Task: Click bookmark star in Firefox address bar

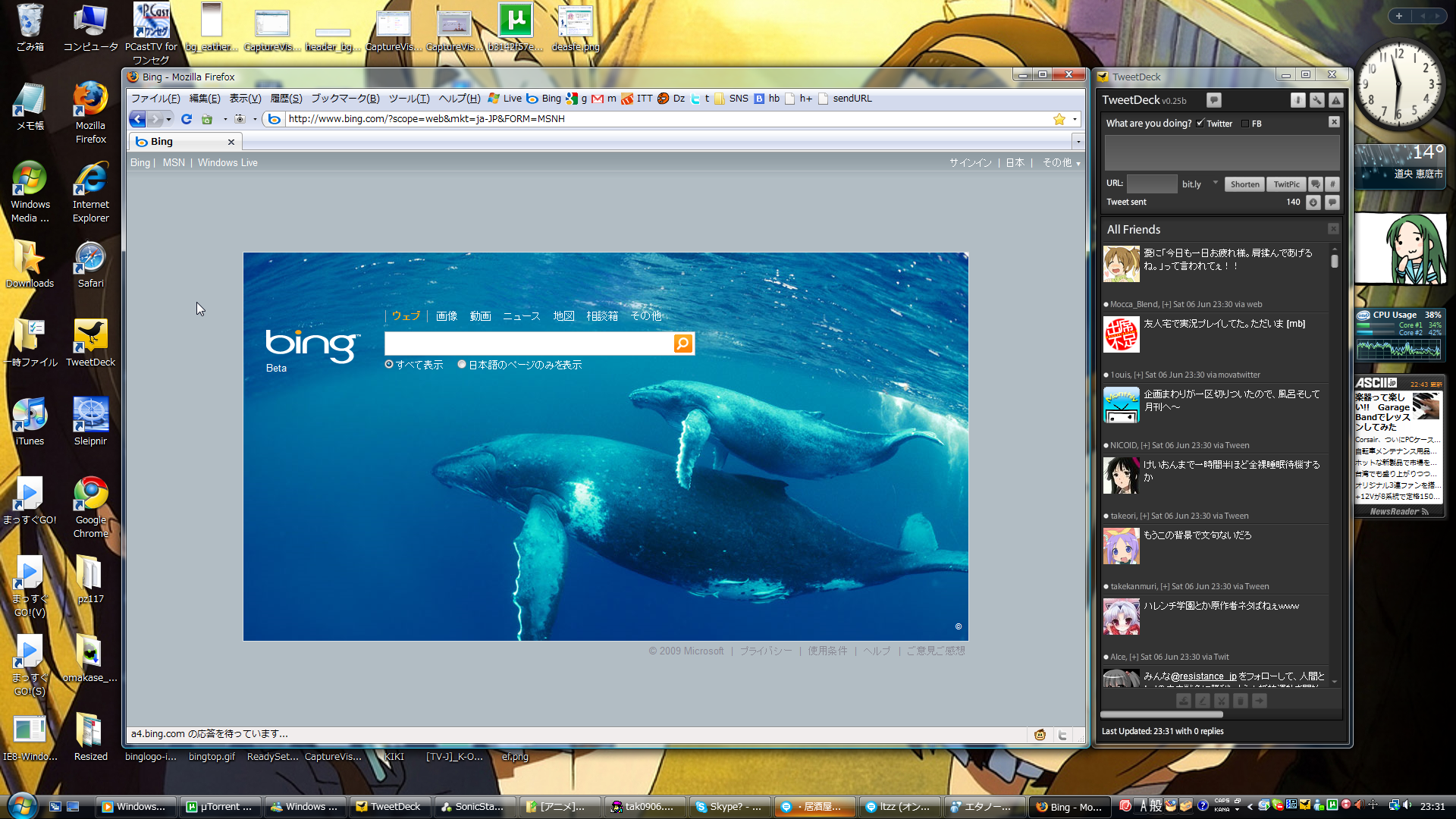Action: click(1059, 119)
